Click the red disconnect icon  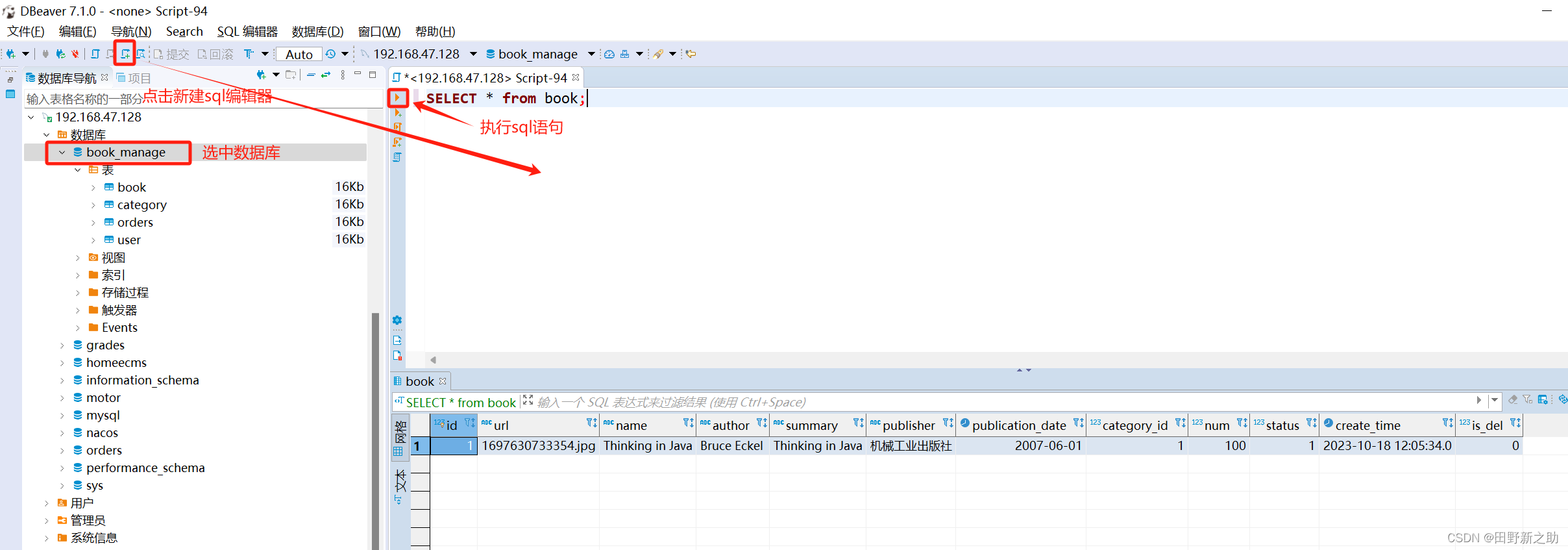point(75,54)
